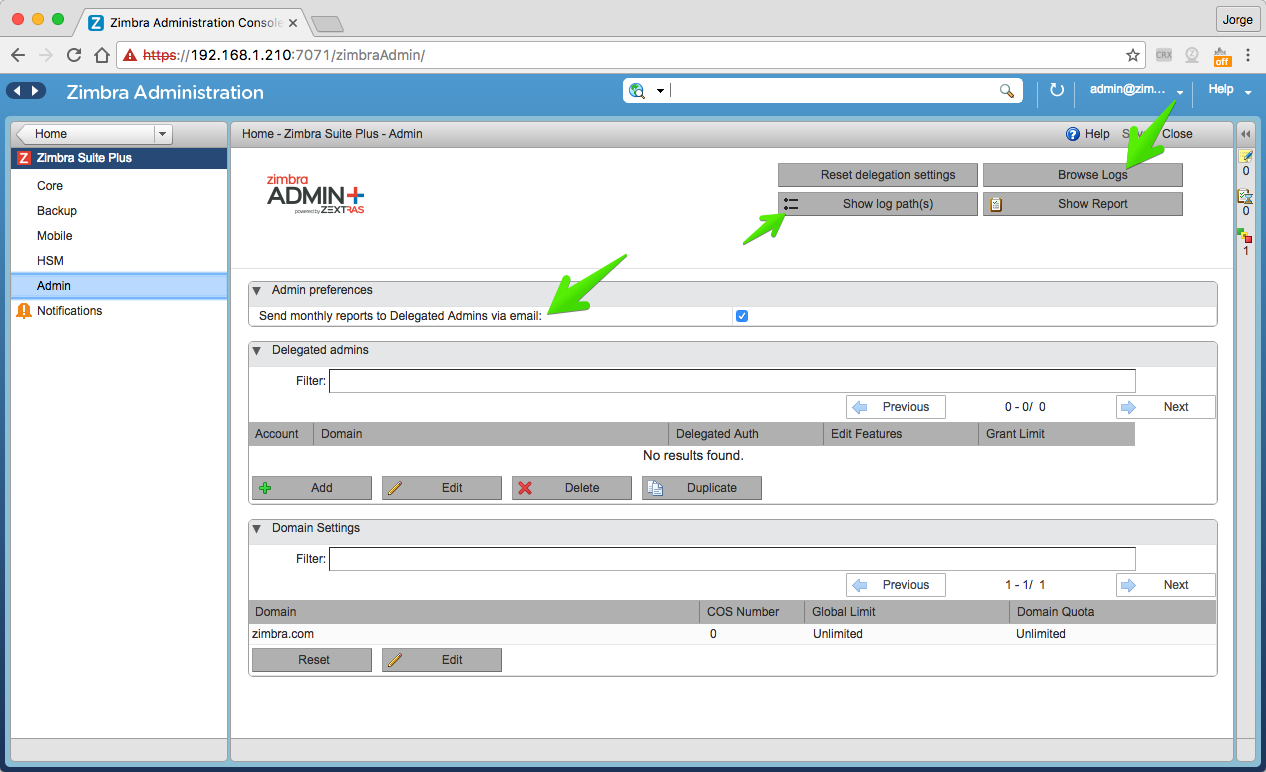Click Previous in Delegated admins
The width and height of the screenshot is (1266, 772).
point(896,407)
